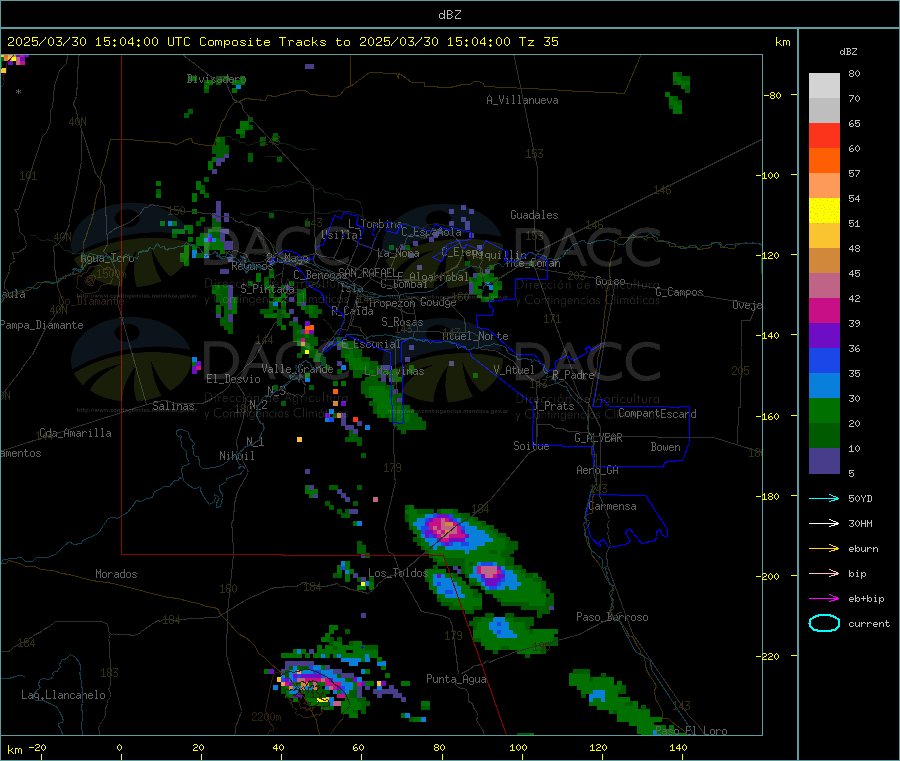Click the Punta_Agua map label
The height and width of the screenshot is (761, 900).
pyautogui.click(x=456, y=679)
